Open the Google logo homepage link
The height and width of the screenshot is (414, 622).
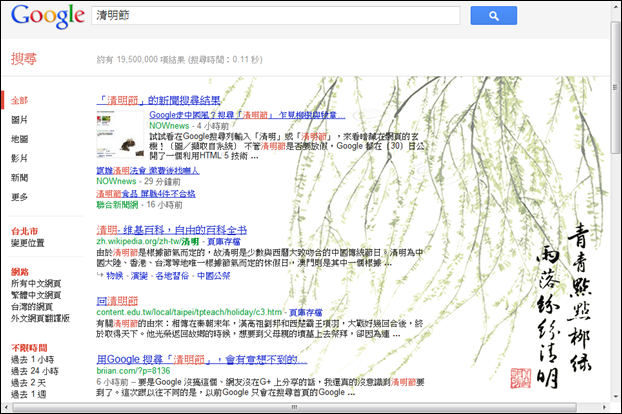pos(48,16)
